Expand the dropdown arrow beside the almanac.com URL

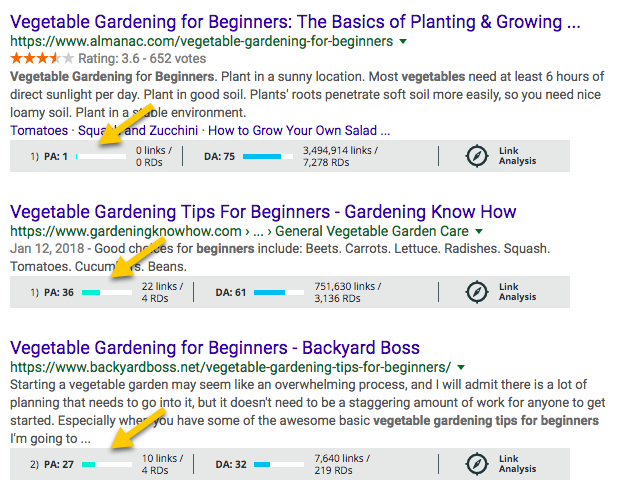402,42
